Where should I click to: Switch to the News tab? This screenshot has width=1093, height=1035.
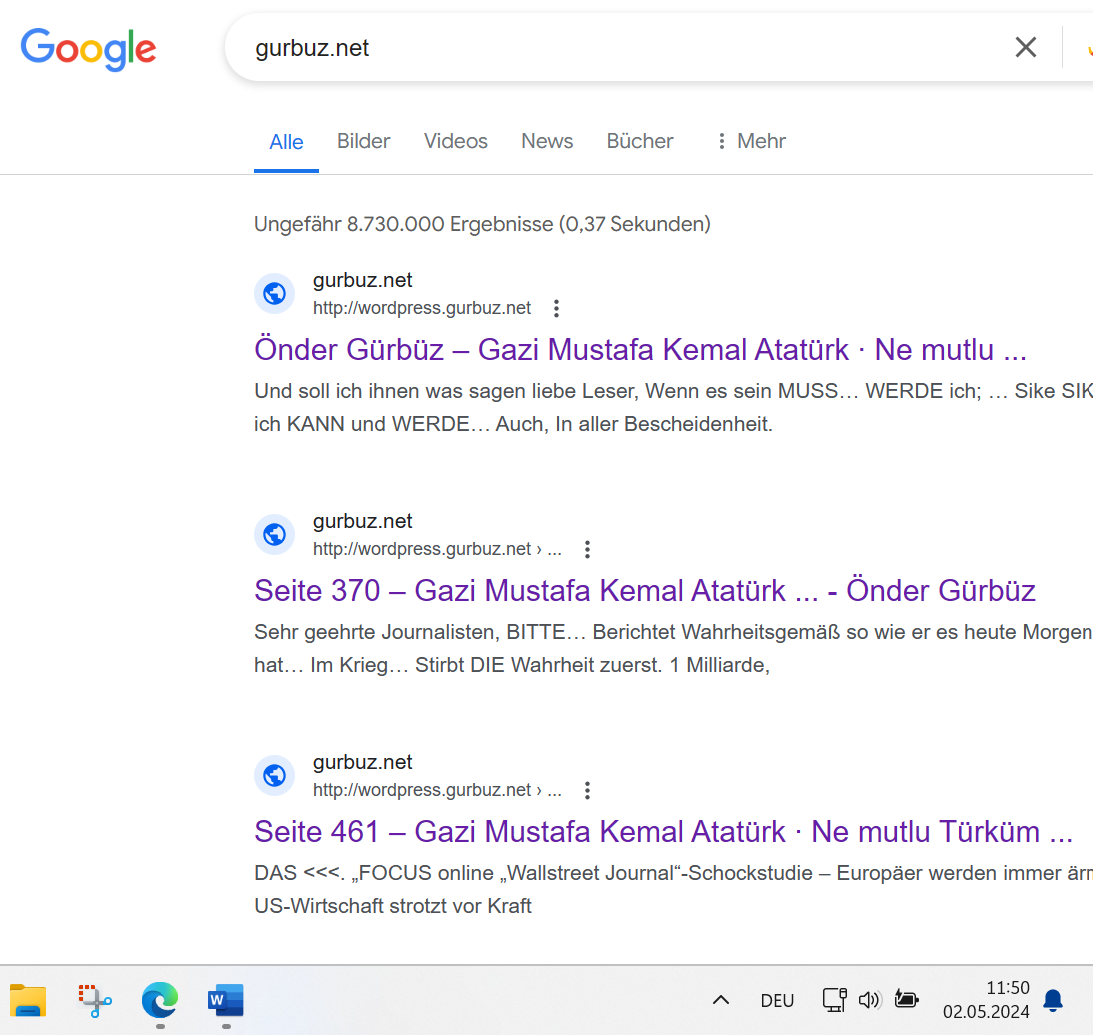(547, 141)
